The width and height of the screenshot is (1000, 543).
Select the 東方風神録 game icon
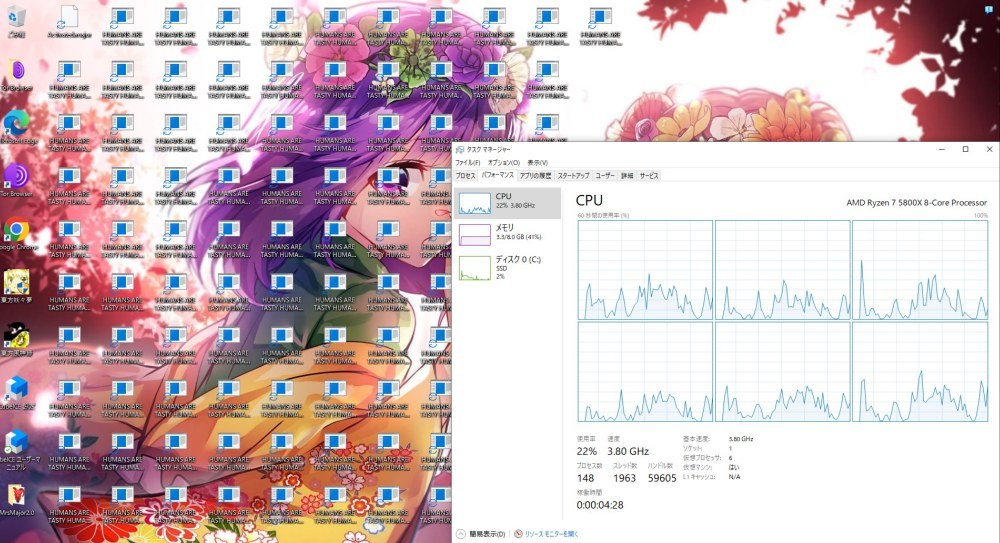[x=17, y=339]
